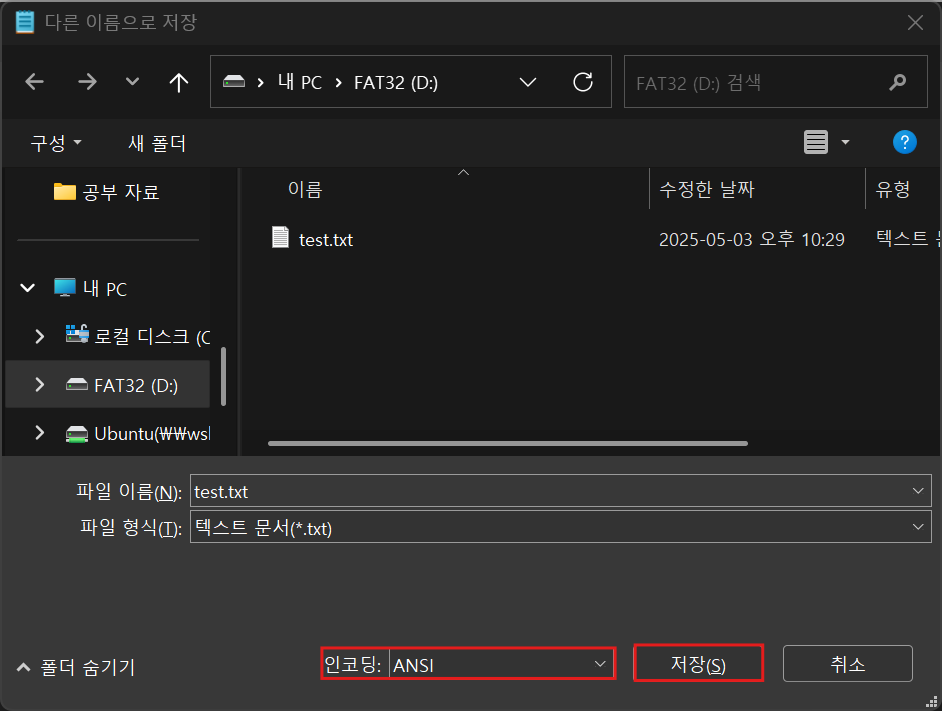Open the 구성 menu
The height and width of the screenshot is (711, 942).
click(x=56, y=143)
